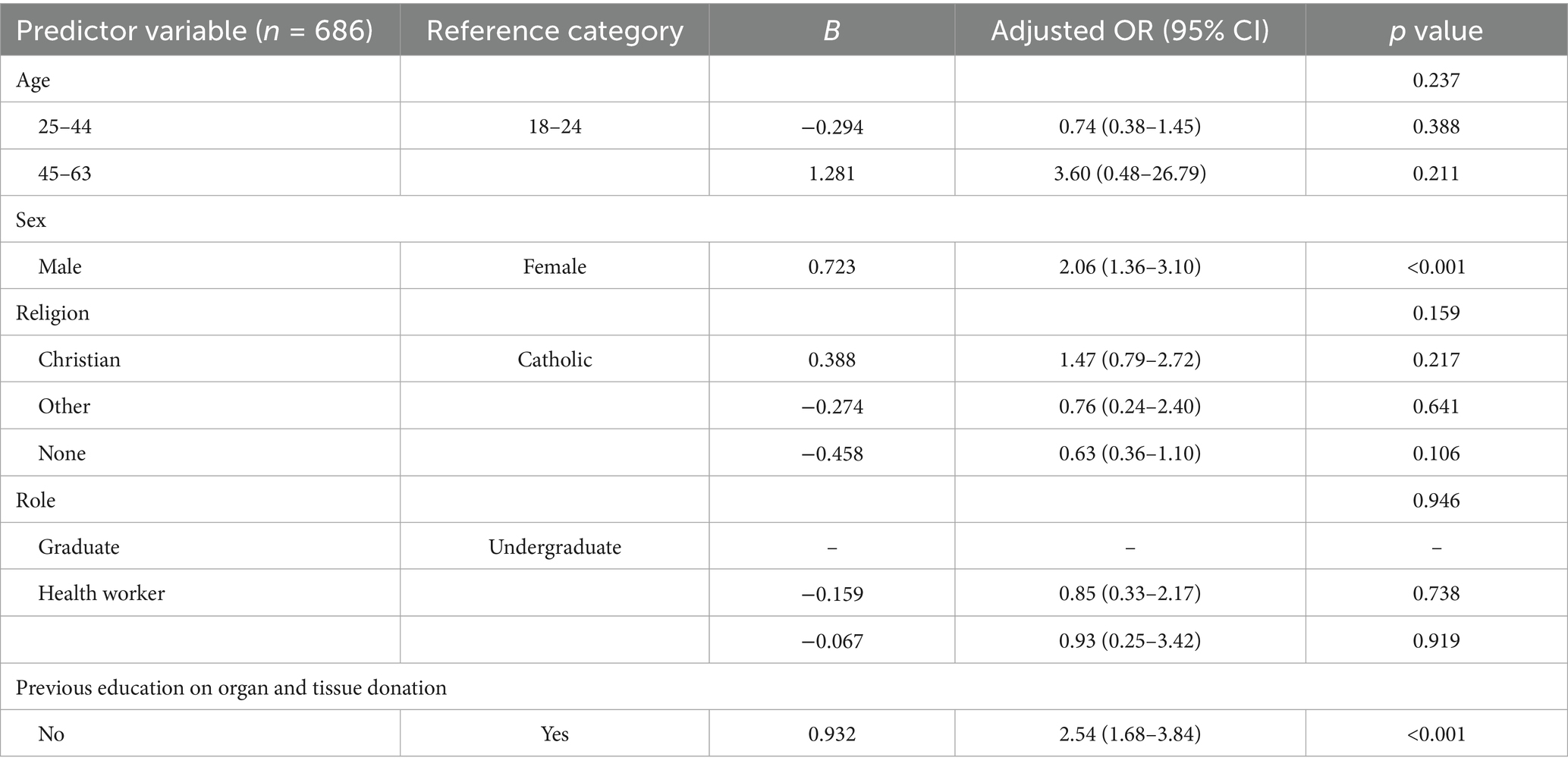Image resolution: width=1568 pixels, height=770 pixels.
Task: Select the 'Male' predictor cell
Action: 60,267
